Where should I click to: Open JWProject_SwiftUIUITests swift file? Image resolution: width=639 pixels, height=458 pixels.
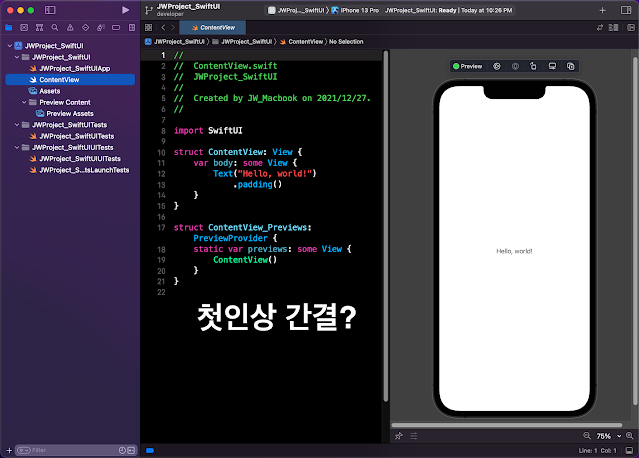pyautogui.click(x=75, y=159)
